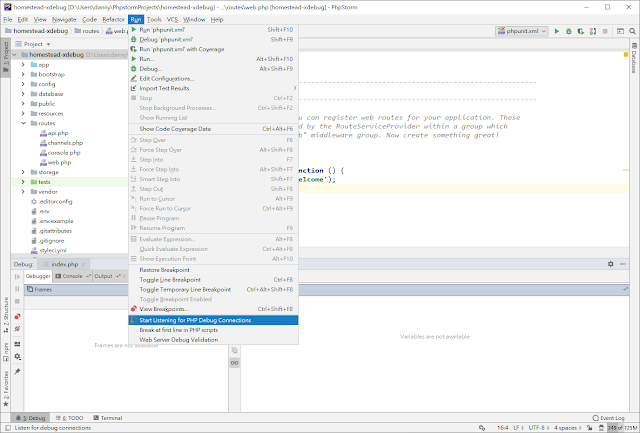Click the Restore Layout icon in Debug sidebar
Viewport: 640px width, 433px height.
click(17, 344)
